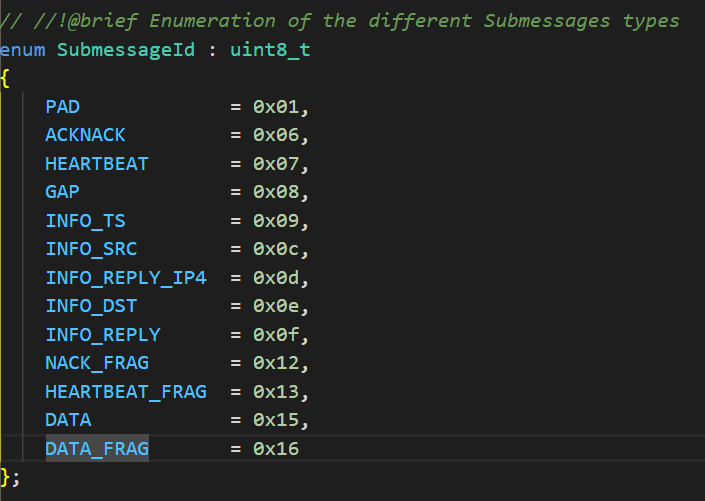Click the HEARTBEAT_FRAG enumerator
Image resolution: width=705 pixels, height=501 pixels.
(126, 392)
